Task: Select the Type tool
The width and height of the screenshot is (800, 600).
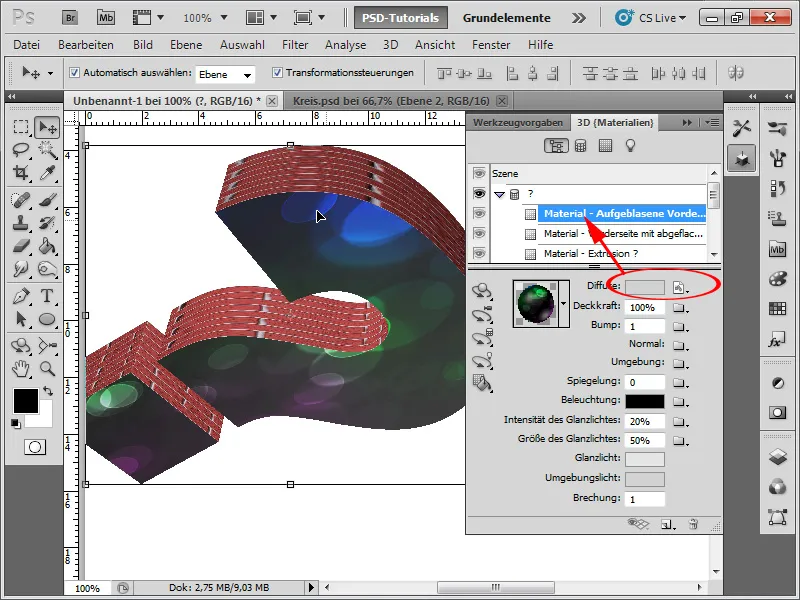Action: [47, 296]
